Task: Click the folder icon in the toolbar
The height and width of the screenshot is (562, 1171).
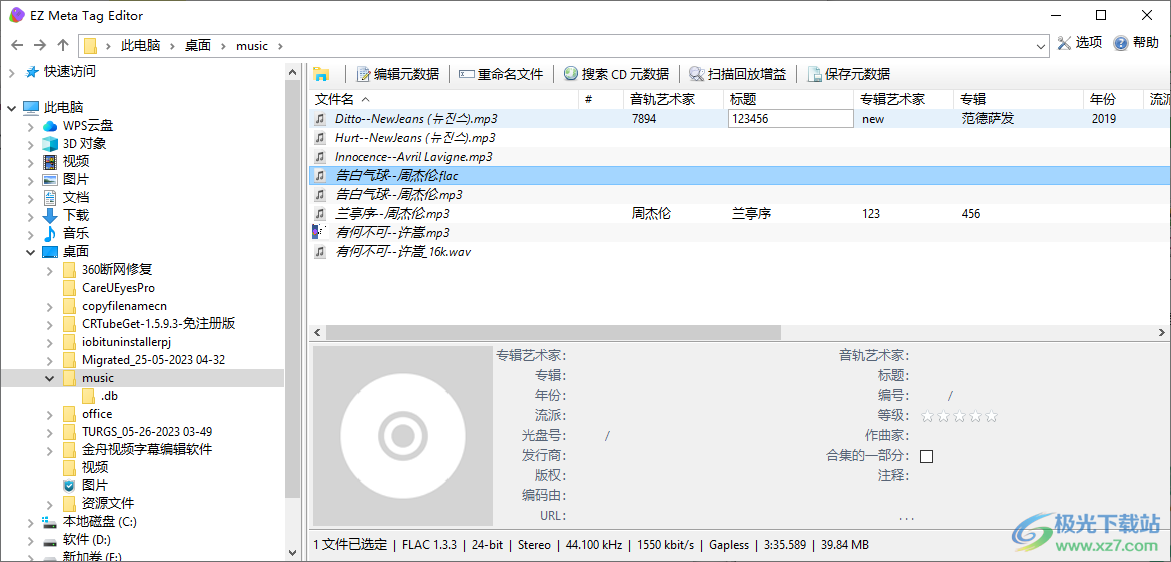Action: coord(321,74)
